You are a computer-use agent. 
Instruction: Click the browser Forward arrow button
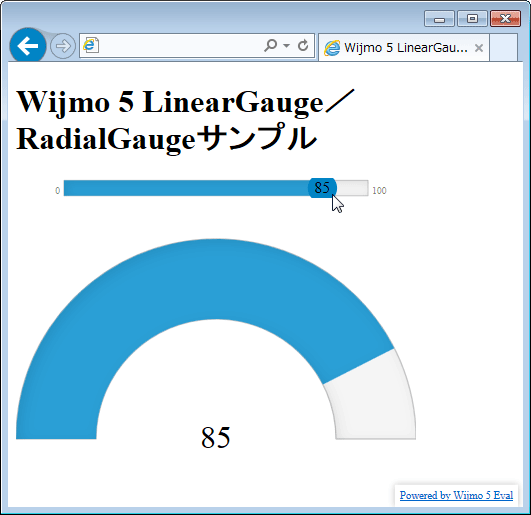point(63,46)
